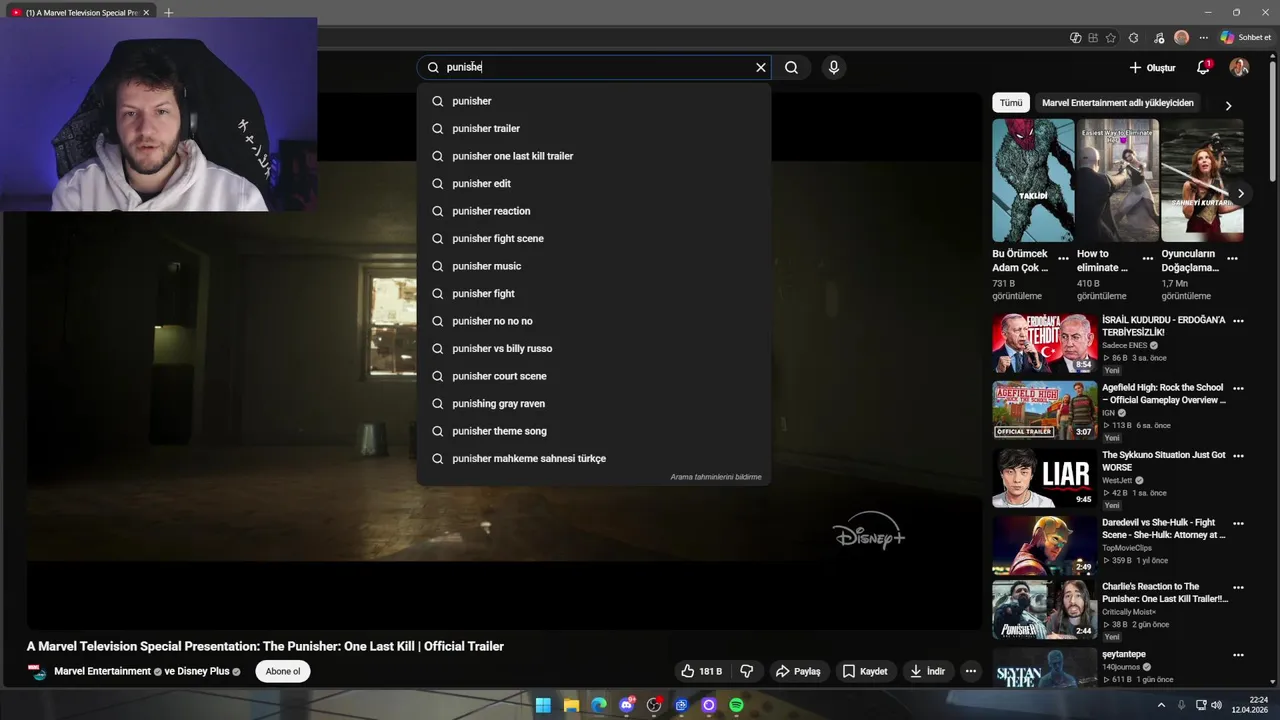The image size is (1280, 720).
Task: Add page to favorites star icon
Action: click(x=1110, y=38)
